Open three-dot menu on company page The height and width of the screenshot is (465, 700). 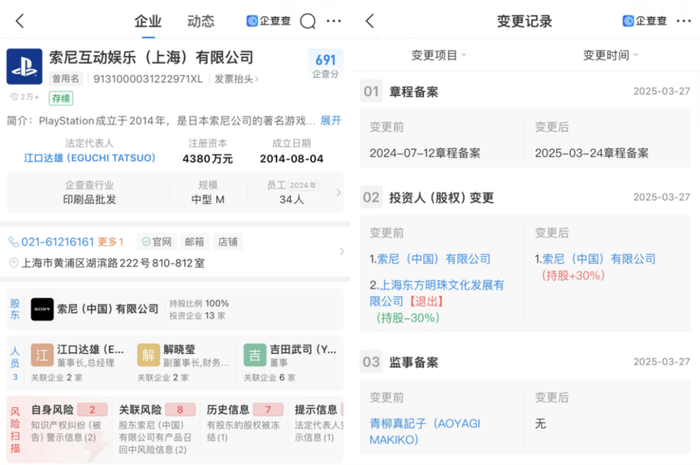coord(334,21)
